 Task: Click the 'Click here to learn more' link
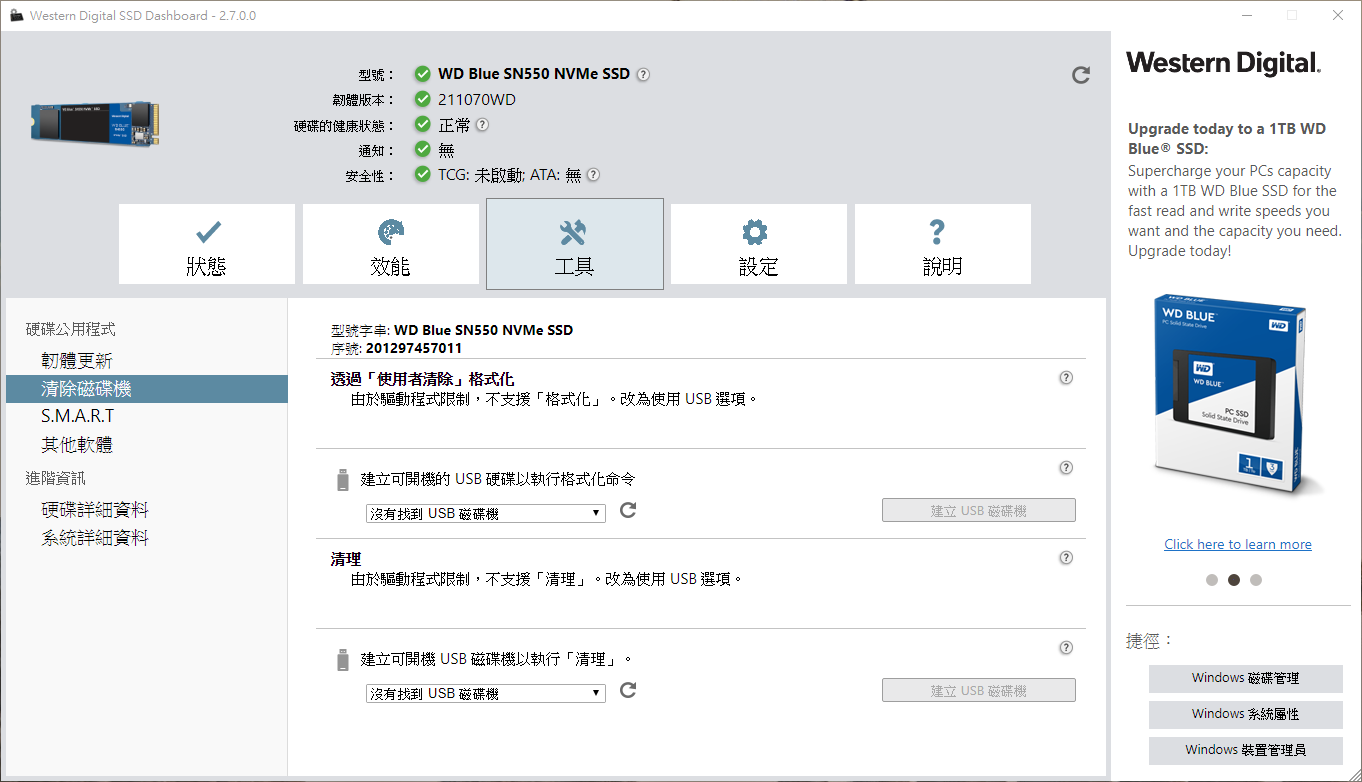pos(1238,545)
